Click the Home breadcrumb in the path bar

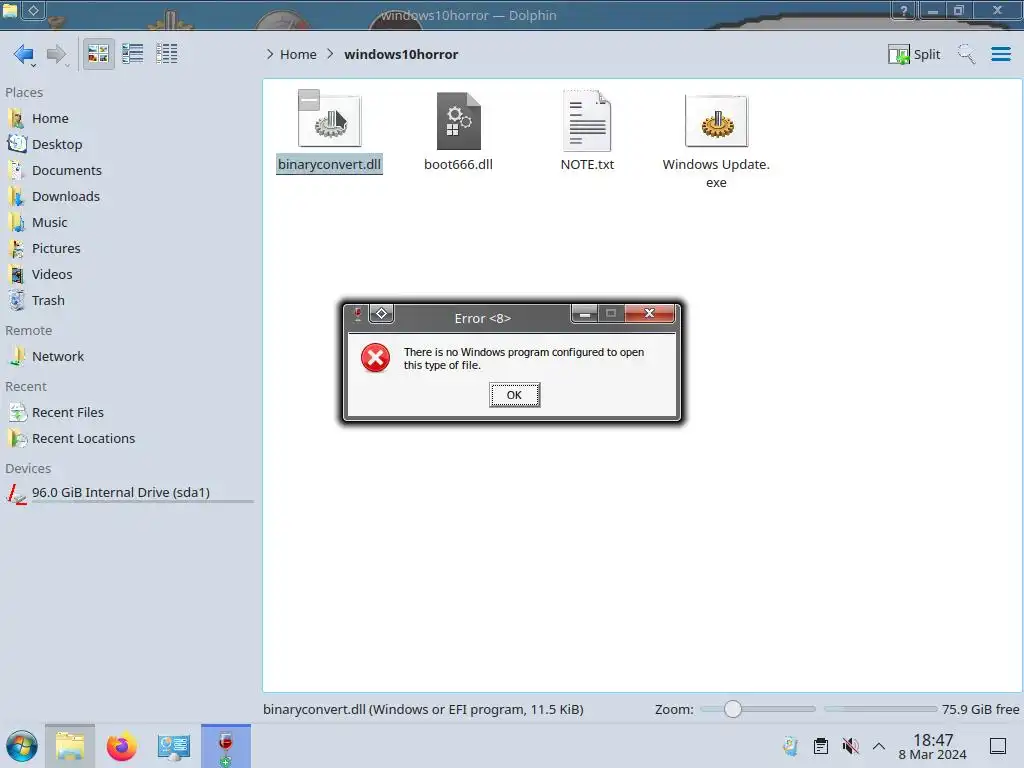[x=298, y=54]
